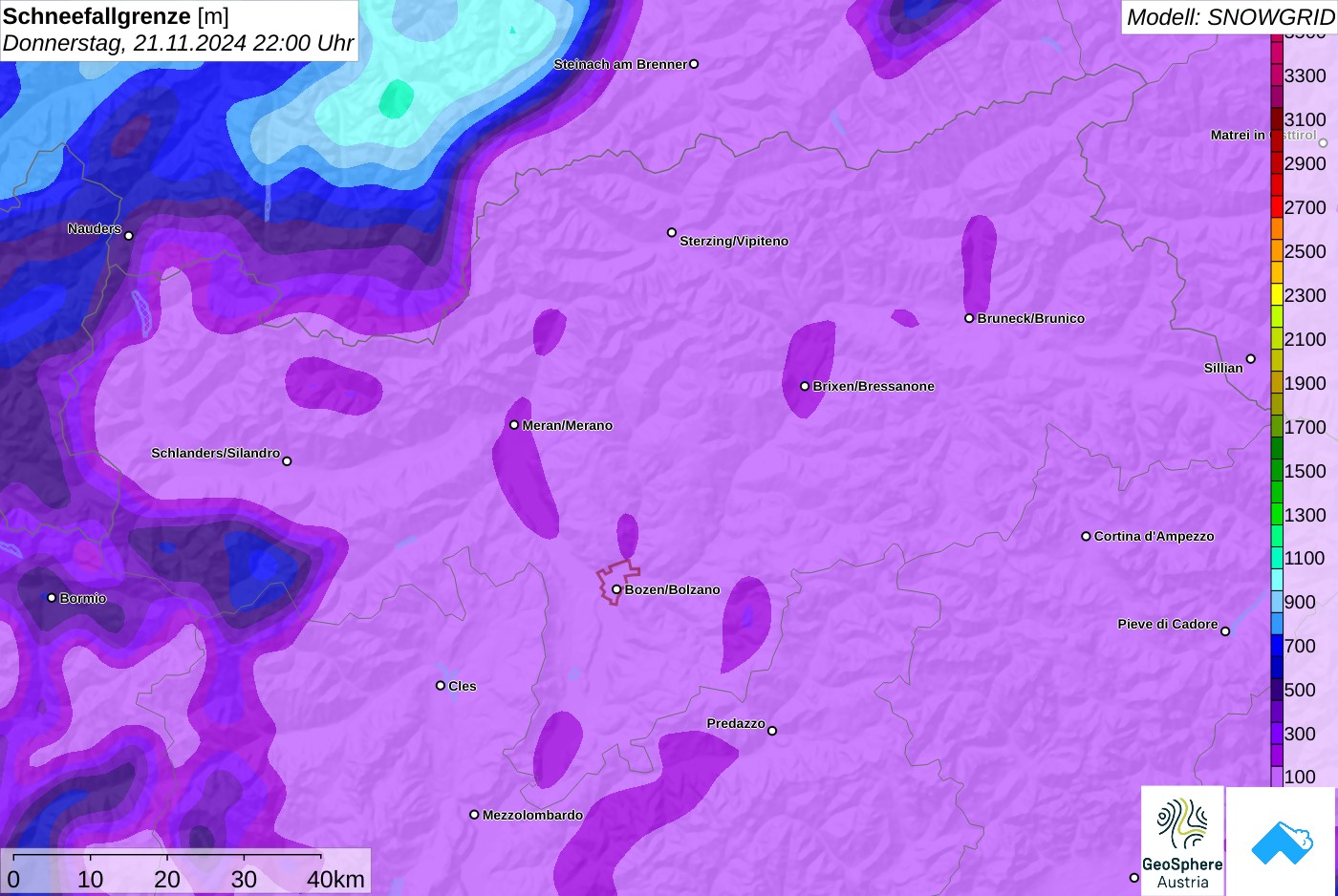Click the 100 legend value
Screen dimensions: 1338x896
coord(1300,777)
